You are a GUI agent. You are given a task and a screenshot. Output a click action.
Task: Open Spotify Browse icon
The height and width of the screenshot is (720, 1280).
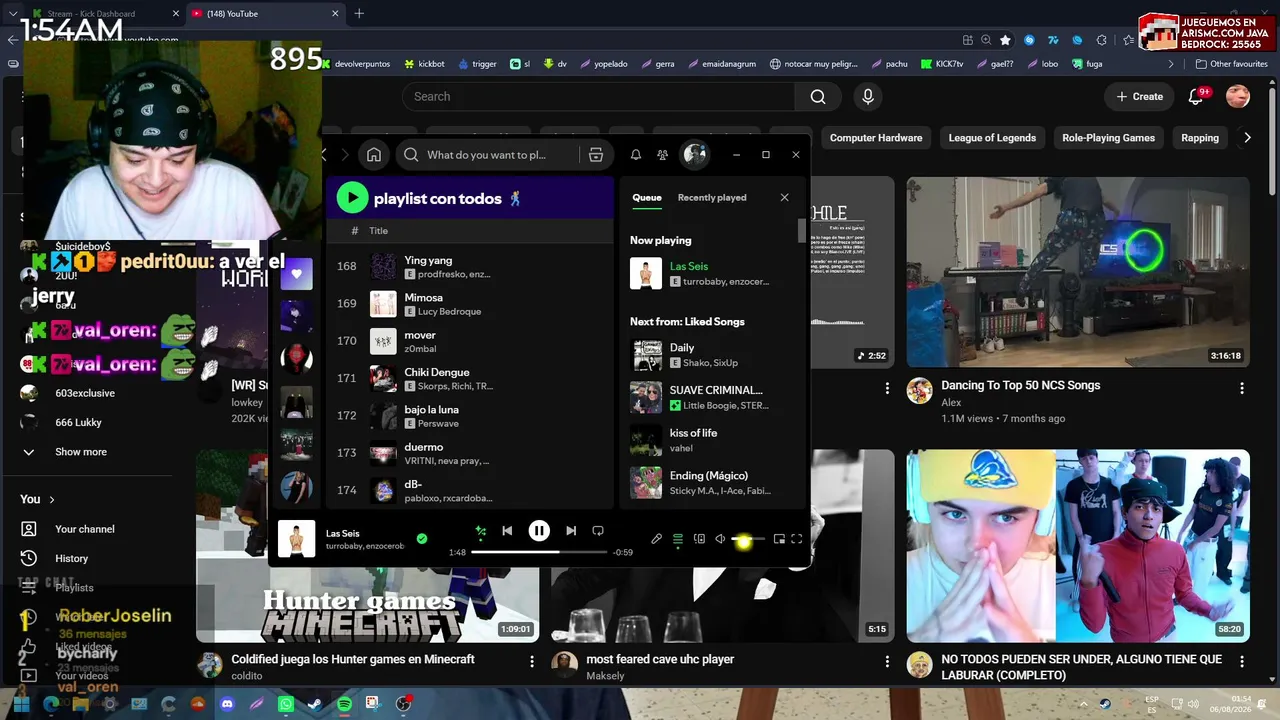coord(596,155)
